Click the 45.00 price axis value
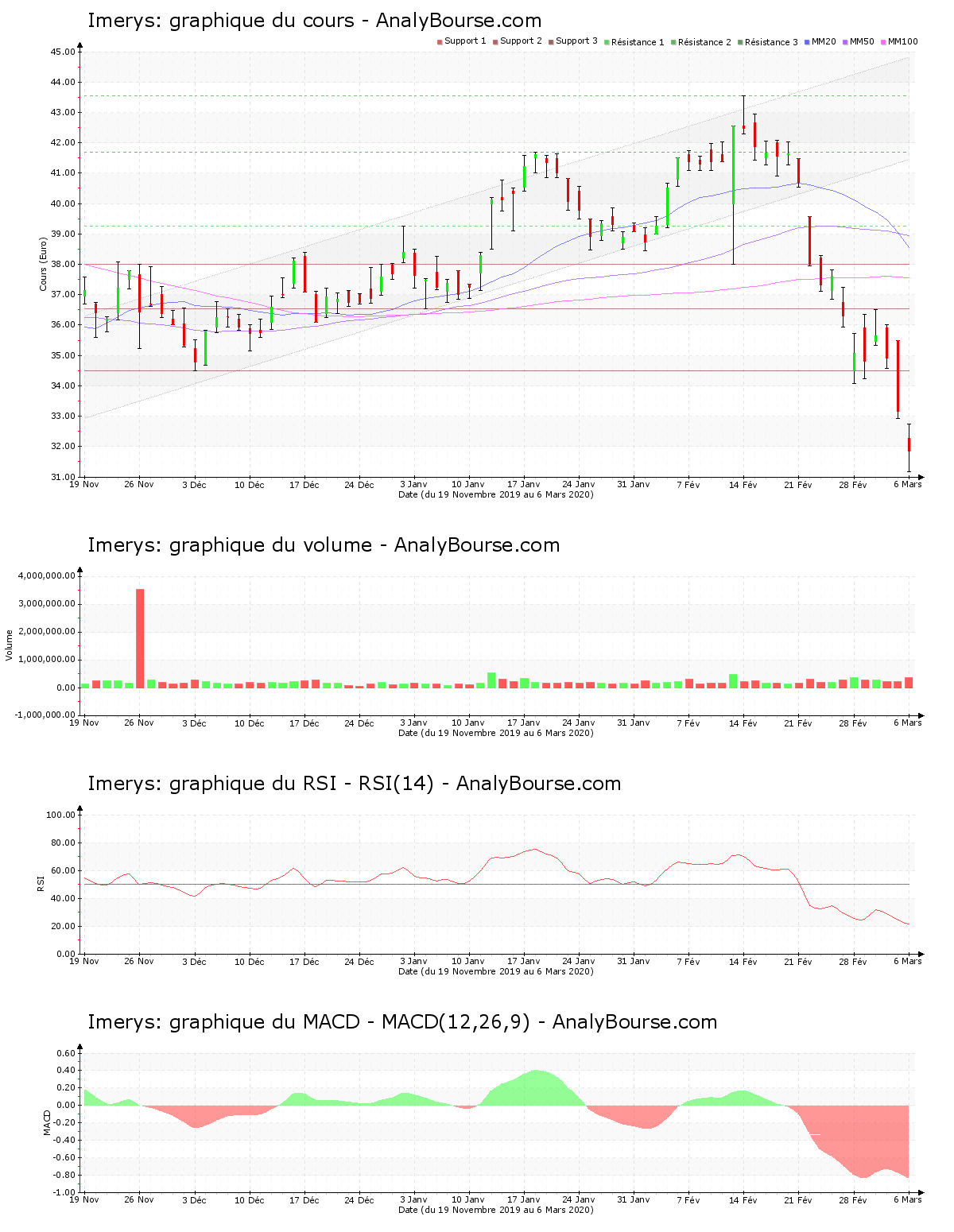The width and height of the screenshot is (954, 1232). (62, 52)
